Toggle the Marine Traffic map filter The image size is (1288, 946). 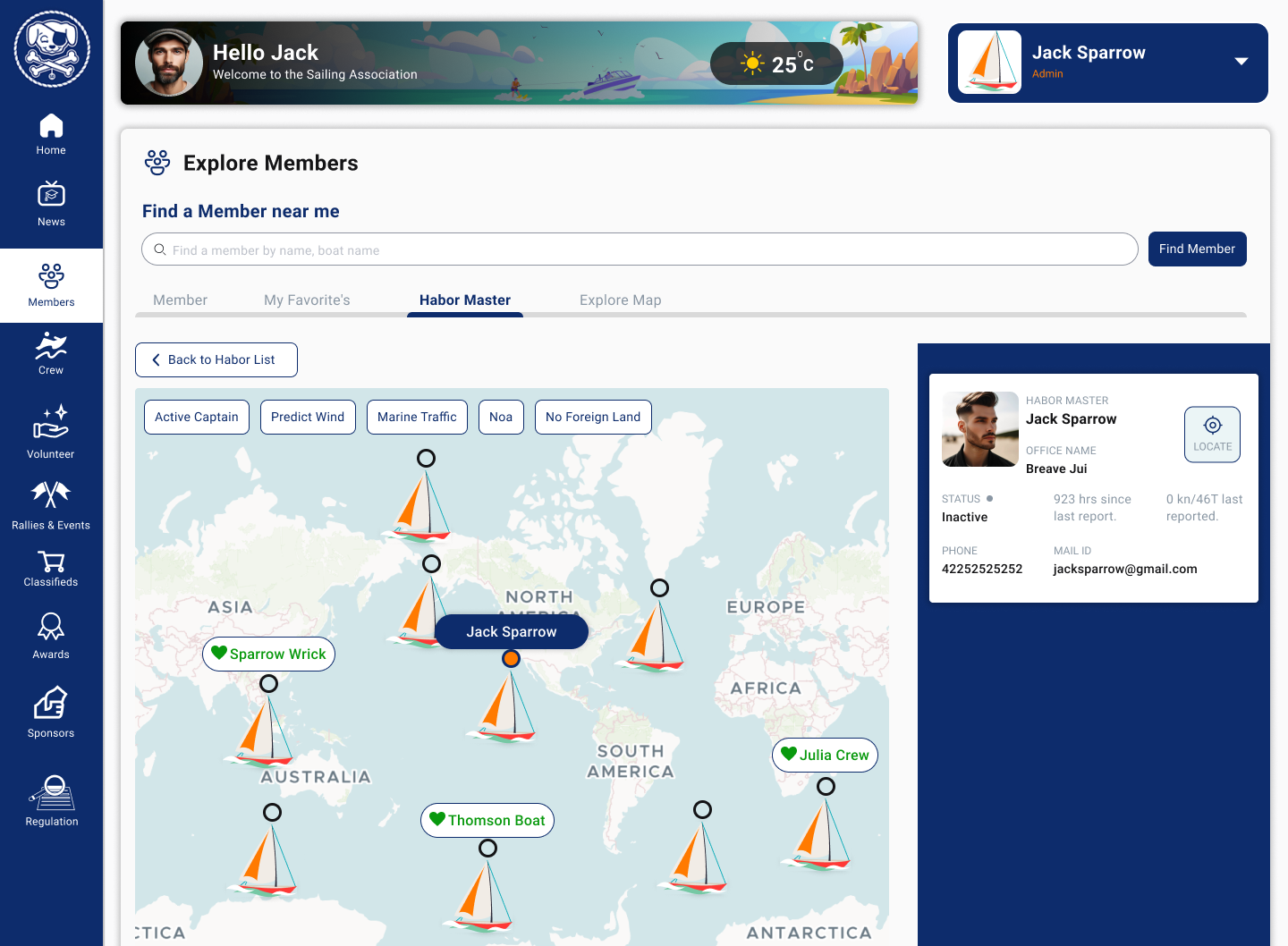pos(417,417)
